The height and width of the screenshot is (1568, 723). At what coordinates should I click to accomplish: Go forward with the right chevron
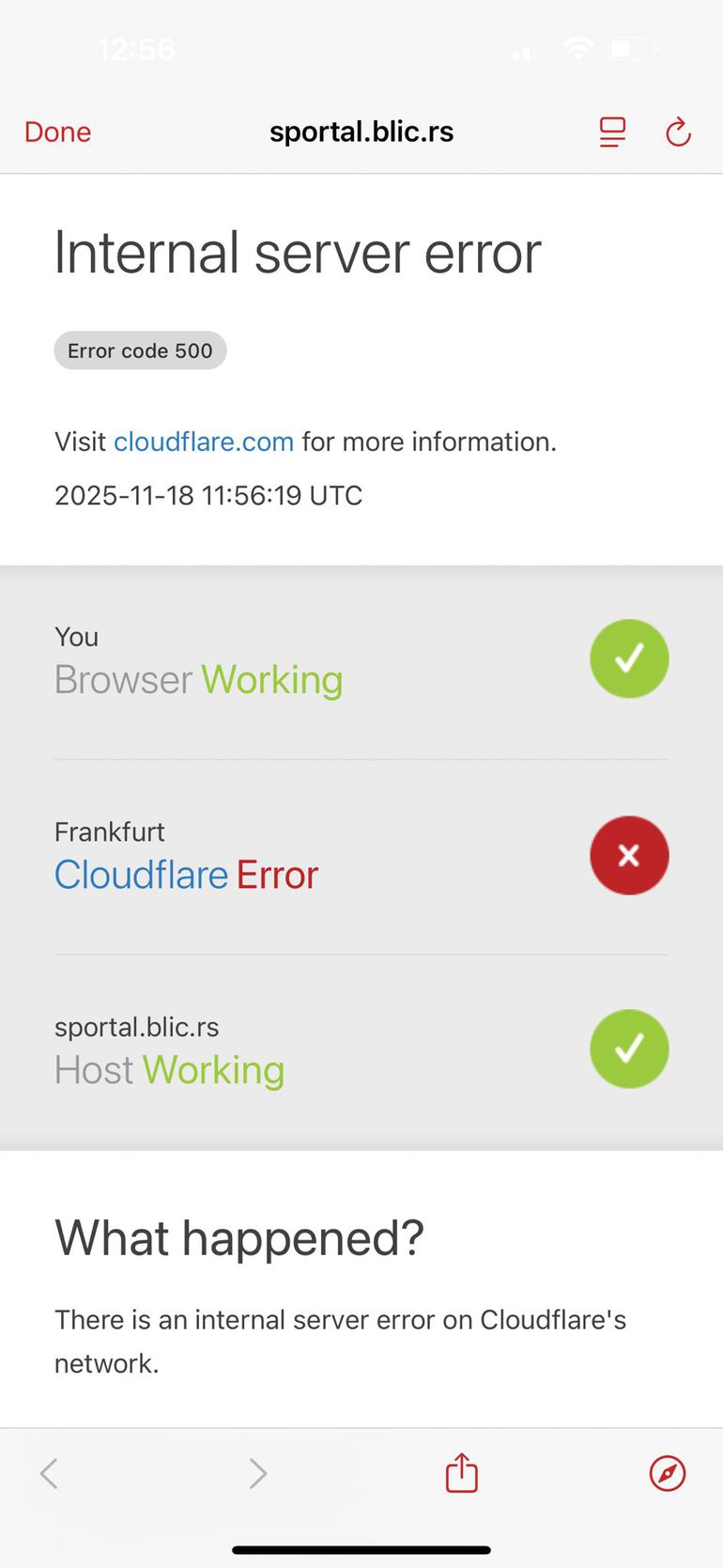point(257,1473)
